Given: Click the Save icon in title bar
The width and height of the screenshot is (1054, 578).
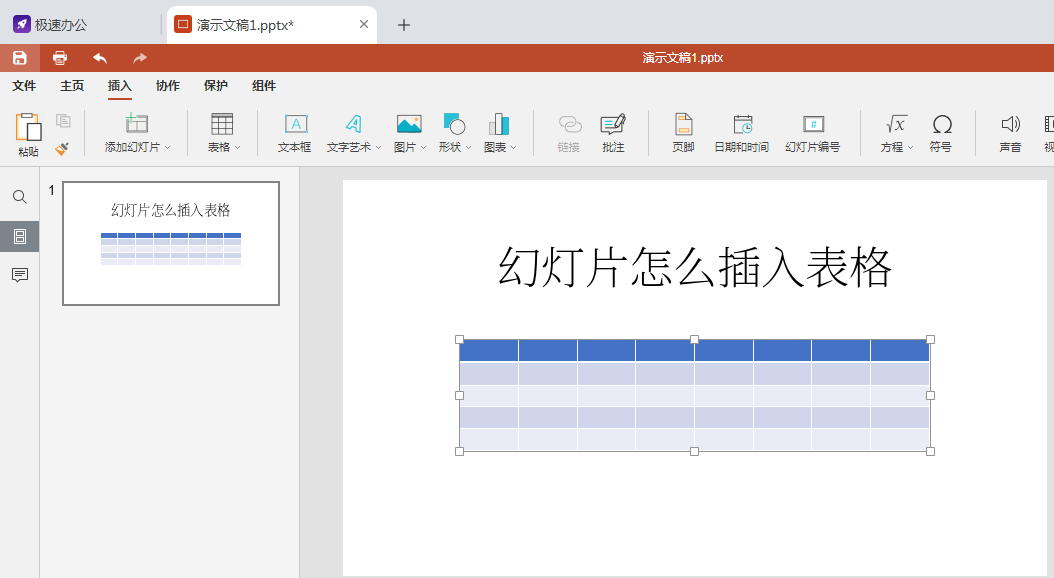Looking at the screenshot, I should 19,58.
